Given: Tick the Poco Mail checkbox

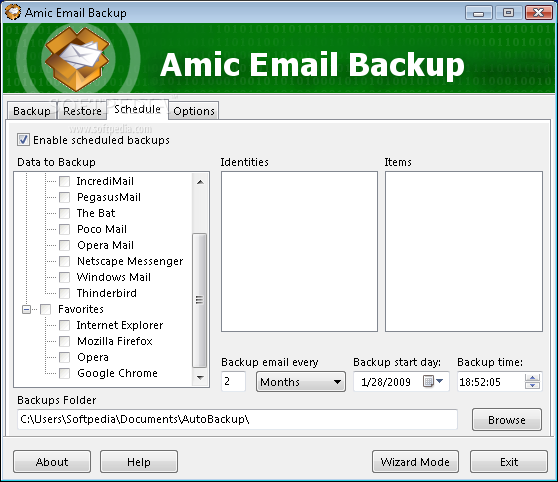Looking at the screenshot, I should 64,229.
